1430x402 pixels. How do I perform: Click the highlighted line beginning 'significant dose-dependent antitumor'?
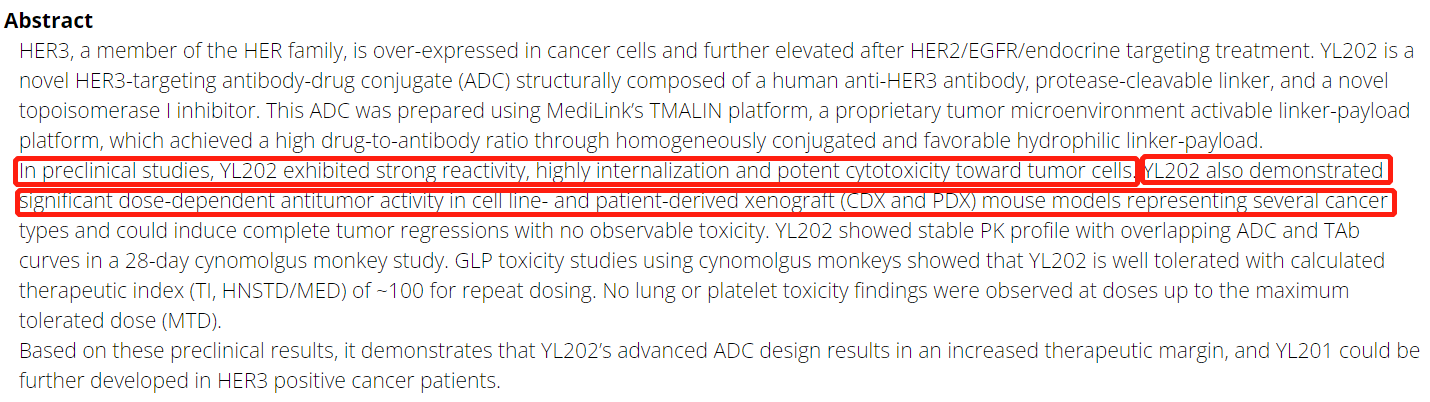[x=706, y=202]
